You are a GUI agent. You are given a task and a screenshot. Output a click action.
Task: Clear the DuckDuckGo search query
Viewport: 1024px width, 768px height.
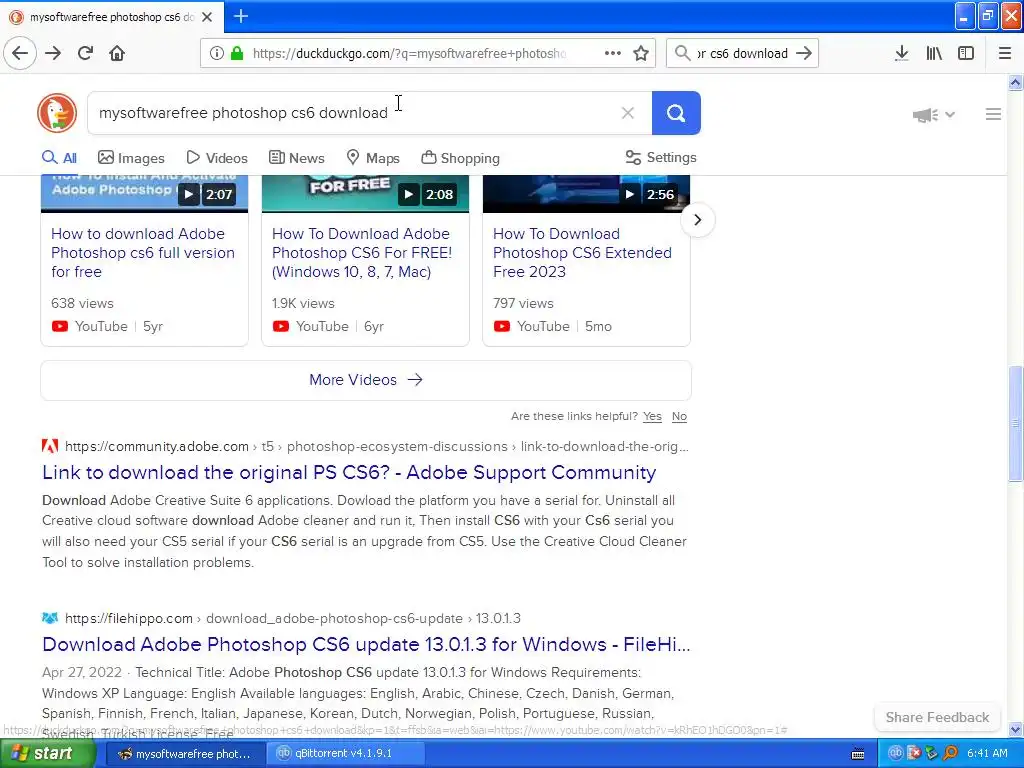click(x=628, y=113)
